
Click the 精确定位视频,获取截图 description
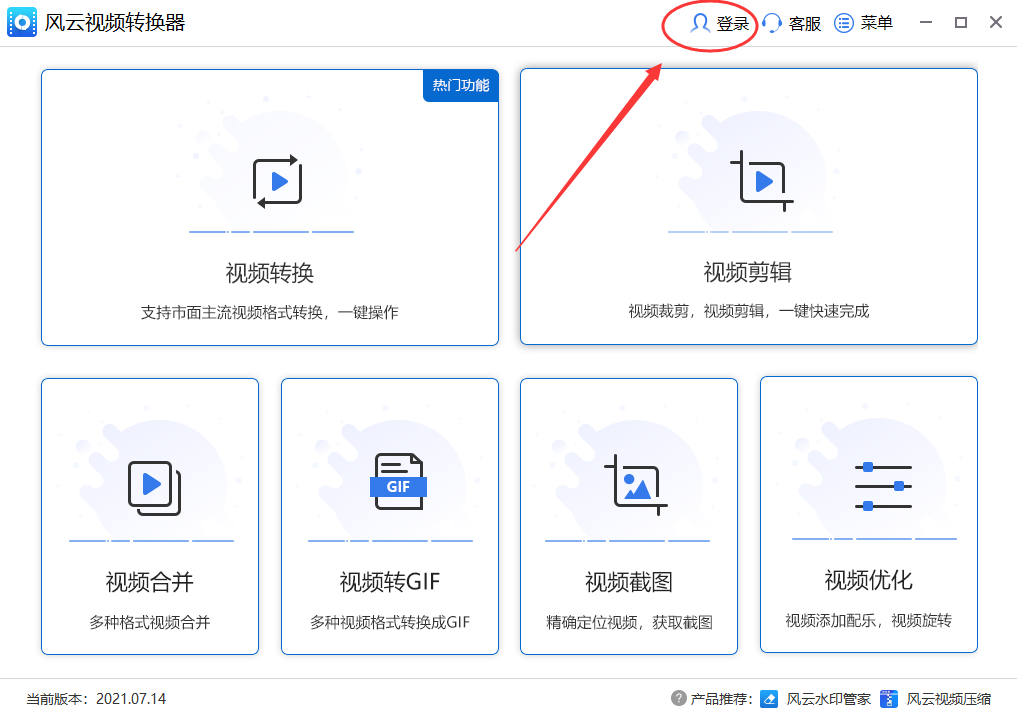(629, 623)
